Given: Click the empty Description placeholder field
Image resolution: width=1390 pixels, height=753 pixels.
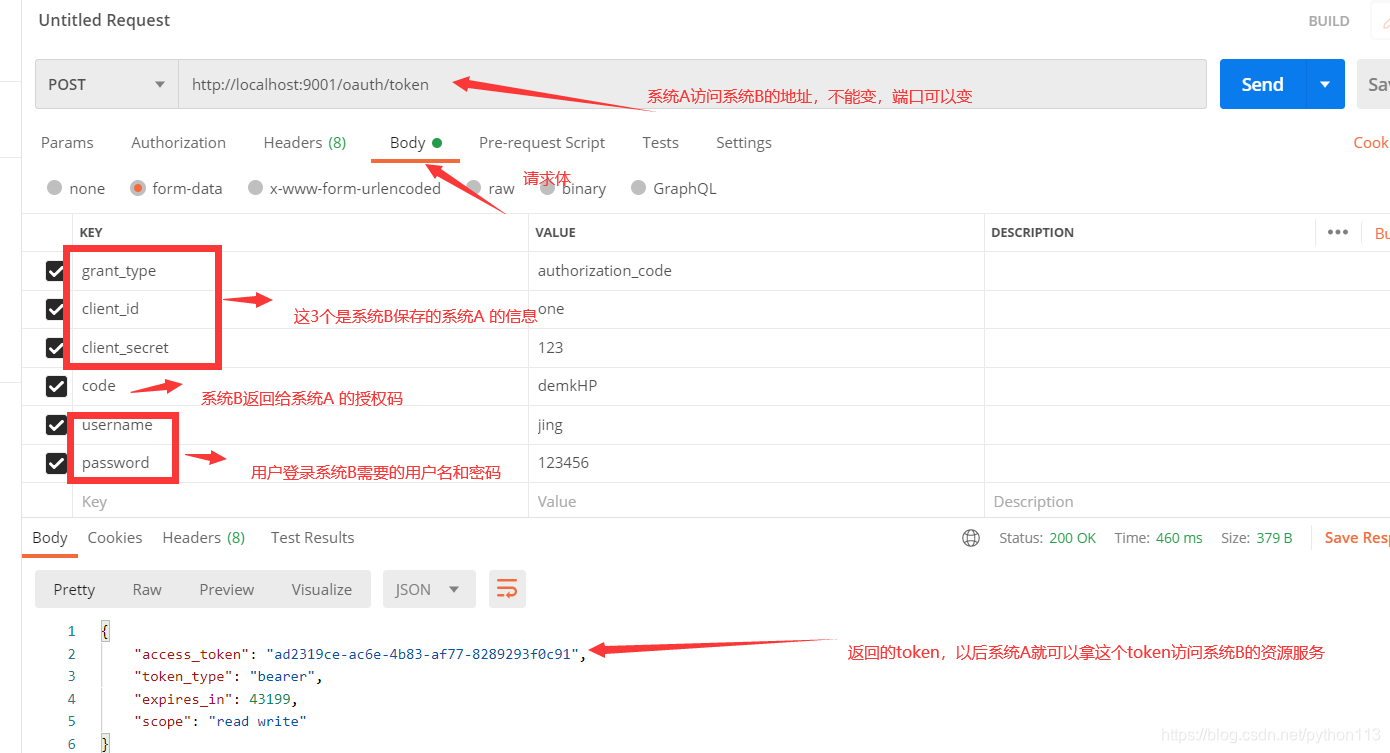Looking at the screenshot, I should [1186, 502].
